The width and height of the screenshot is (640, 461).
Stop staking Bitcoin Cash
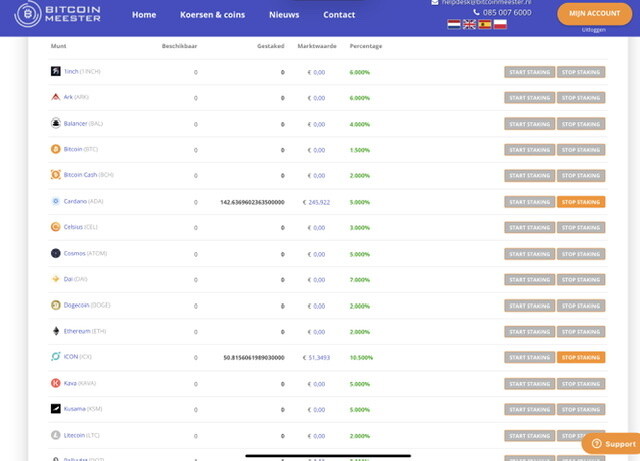point(581,176)
